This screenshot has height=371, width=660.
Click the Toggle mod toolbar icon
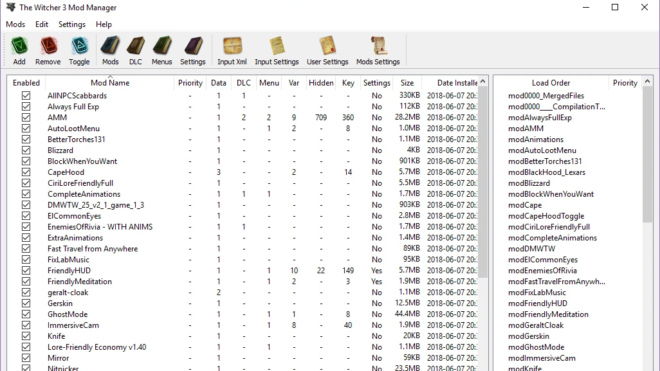click(79, 51)
